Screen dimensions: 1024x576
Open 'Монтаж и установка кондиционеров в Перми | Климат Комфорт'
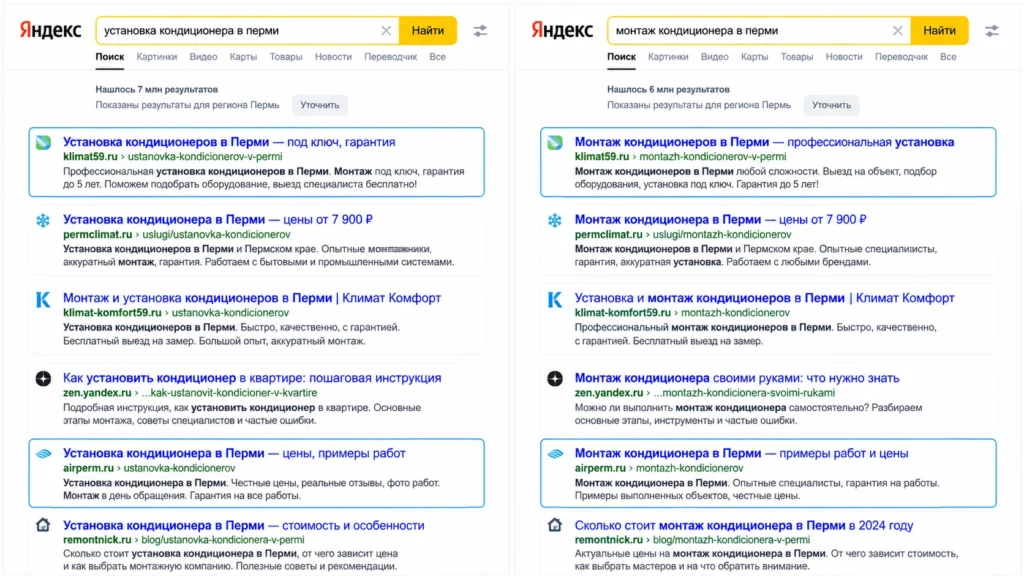tap(252, 298)
